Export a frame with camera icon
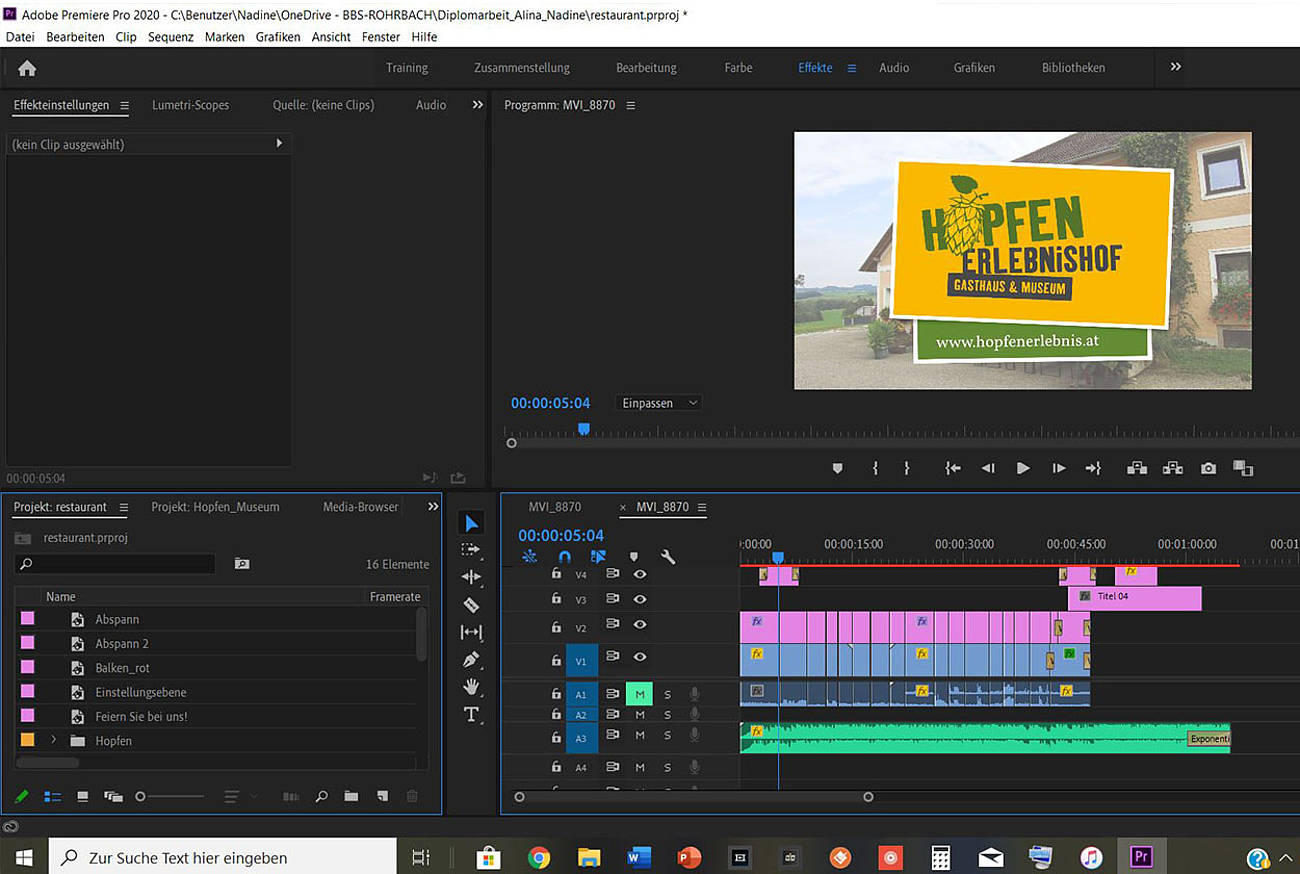Viewport: 1300px width, 874px height. 1209,468
